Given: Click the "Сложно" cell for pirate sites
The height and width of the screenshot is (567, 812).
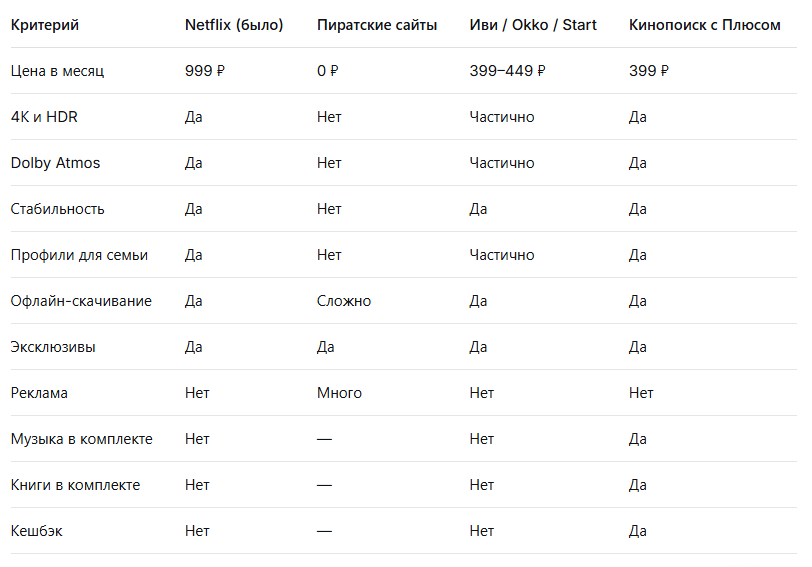Looking at the screenshot, I should pos(344,301).
